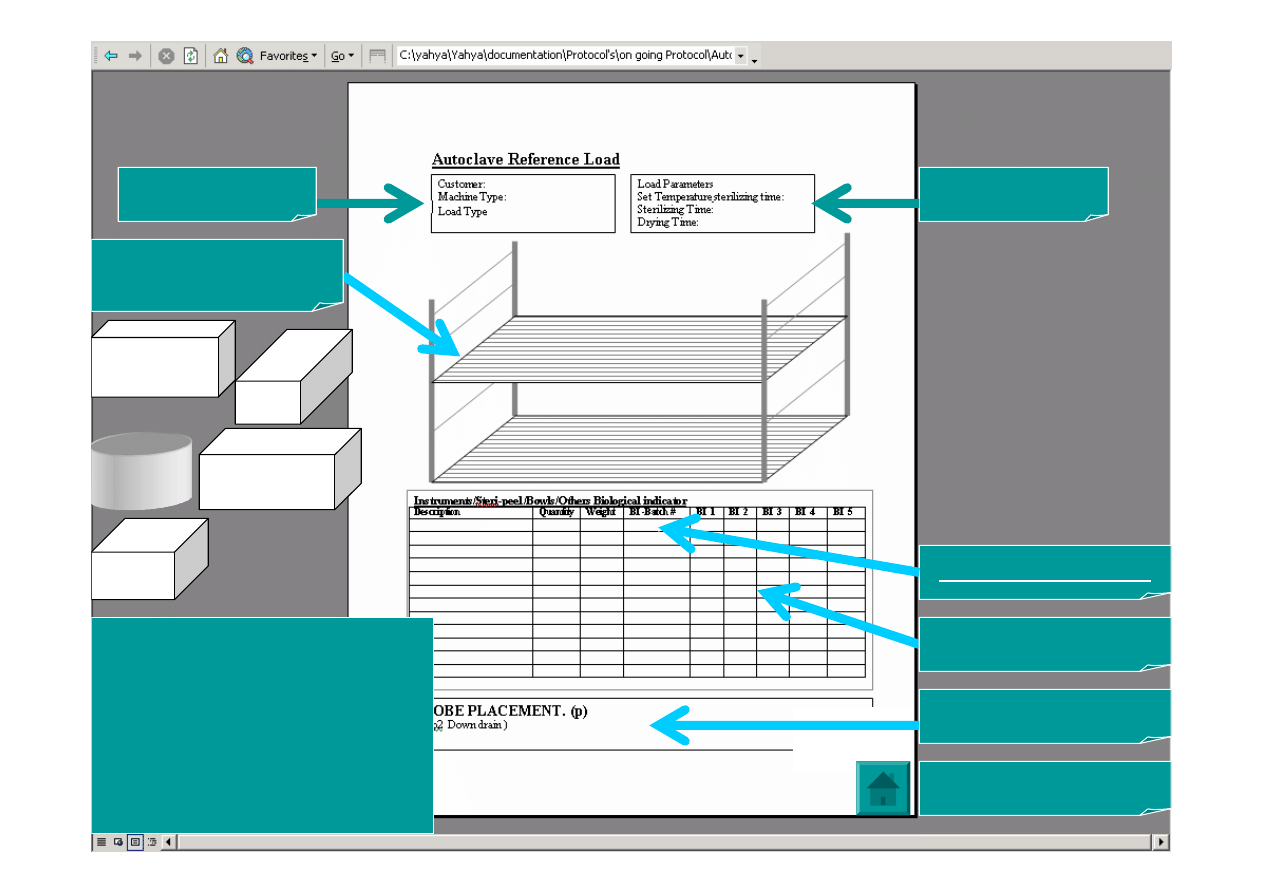Switch to Normal view
The image size is (1263, 893).
(x=101, y=842)
